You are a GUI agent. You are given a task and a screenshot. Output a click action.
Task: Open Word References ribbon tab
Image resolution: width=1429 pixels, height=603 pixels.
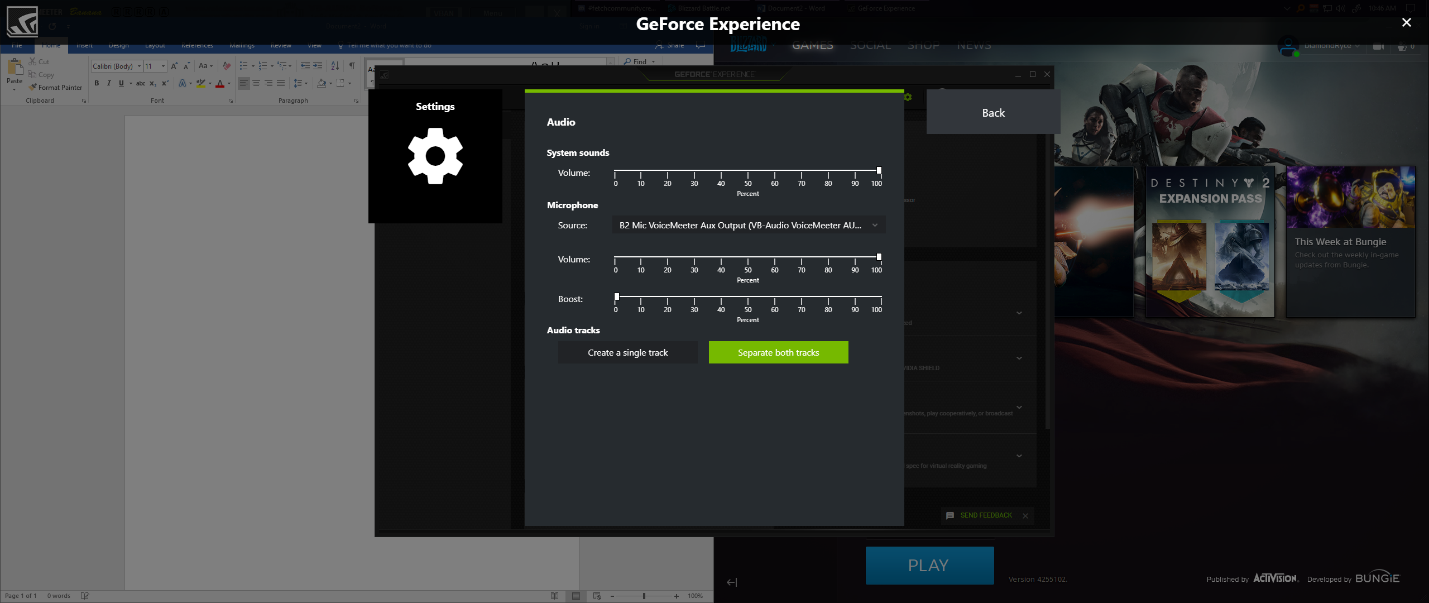tap(197, 45)
